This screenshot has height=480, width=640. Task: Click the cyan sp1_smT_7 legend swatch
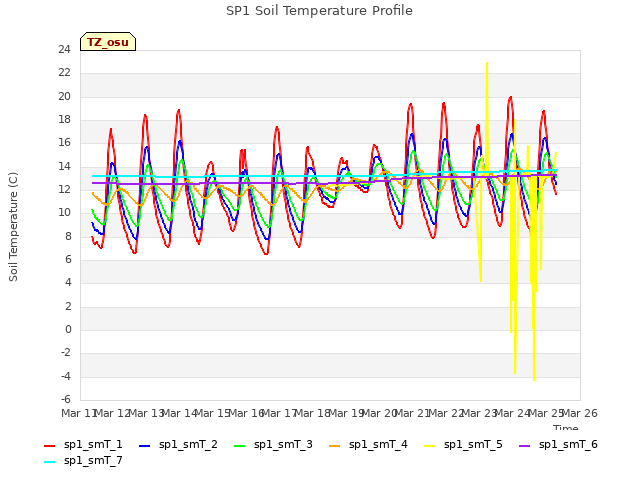point(49,462)
